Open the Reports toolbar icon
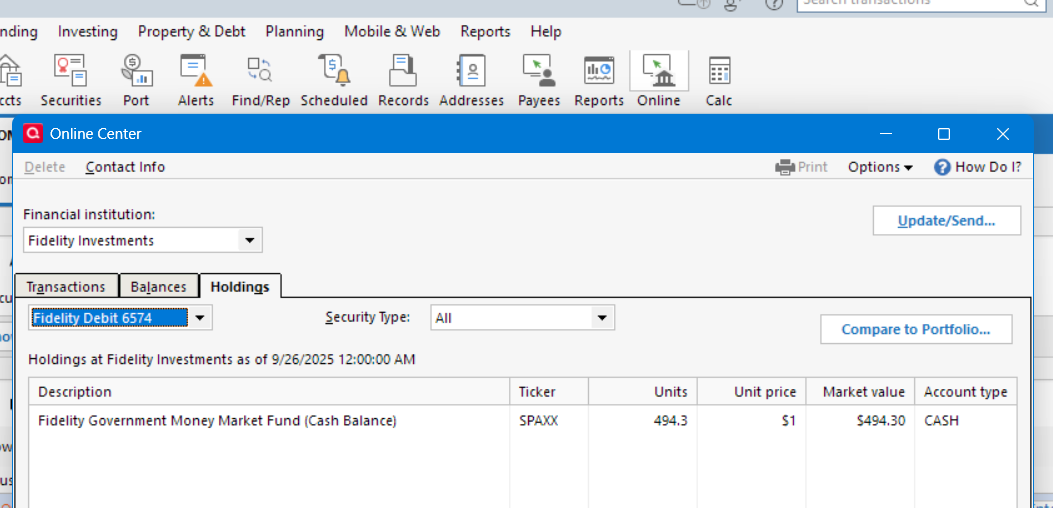This screenshot has height=508, width=1053. click(x=599, y=81)
